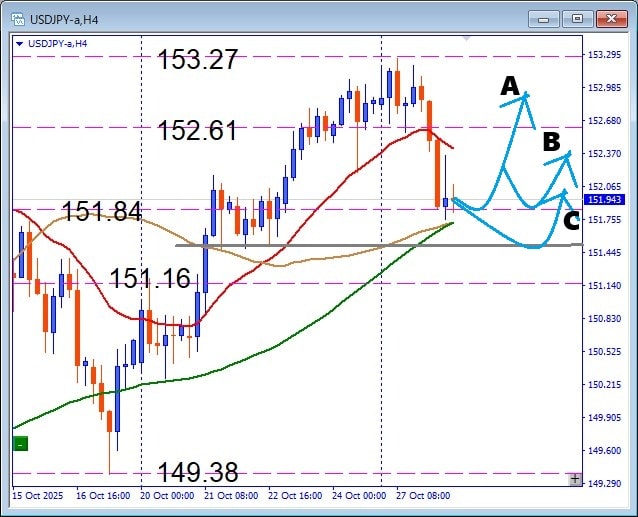Click the current price tag 151.943
This screenshot has width=638, height=517.
pyautogui.click(x=605, y=200)
